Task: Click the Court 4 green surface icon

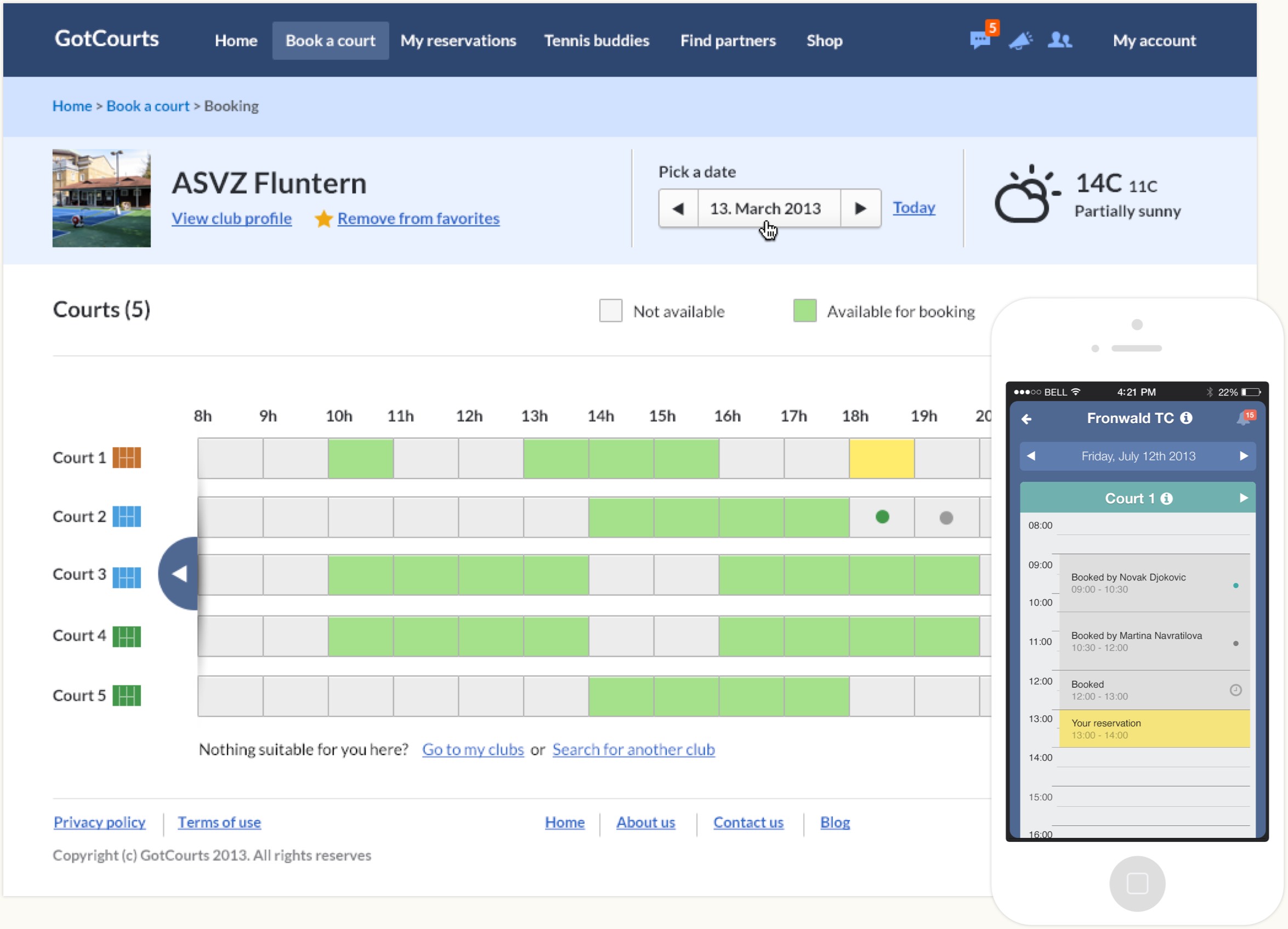Action: [127, 636]
